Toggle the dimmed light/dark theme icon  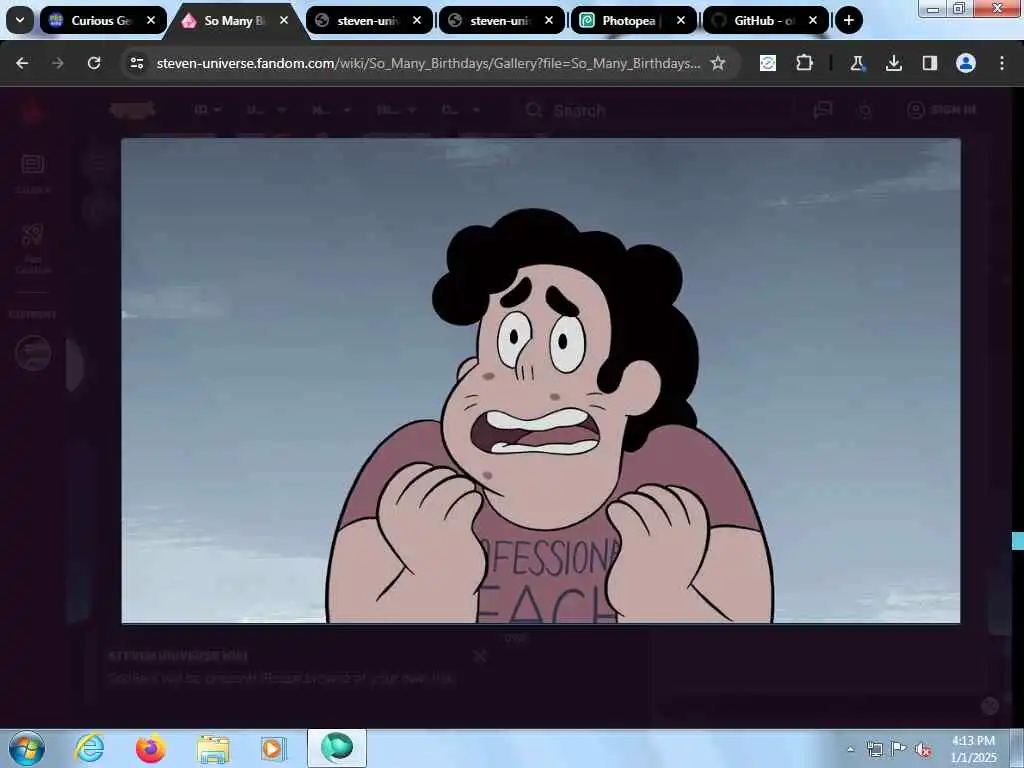tap(865, 110)
